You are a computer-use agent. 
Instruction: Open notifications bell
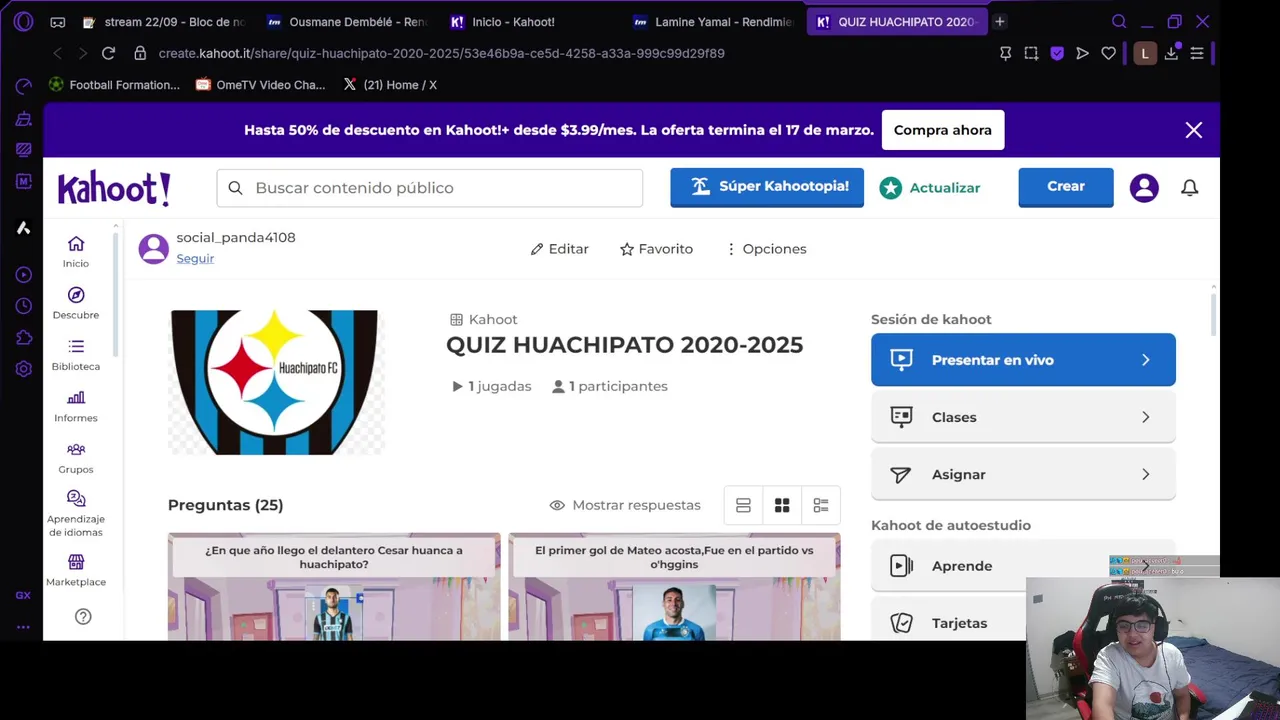tap(1189, 188)
